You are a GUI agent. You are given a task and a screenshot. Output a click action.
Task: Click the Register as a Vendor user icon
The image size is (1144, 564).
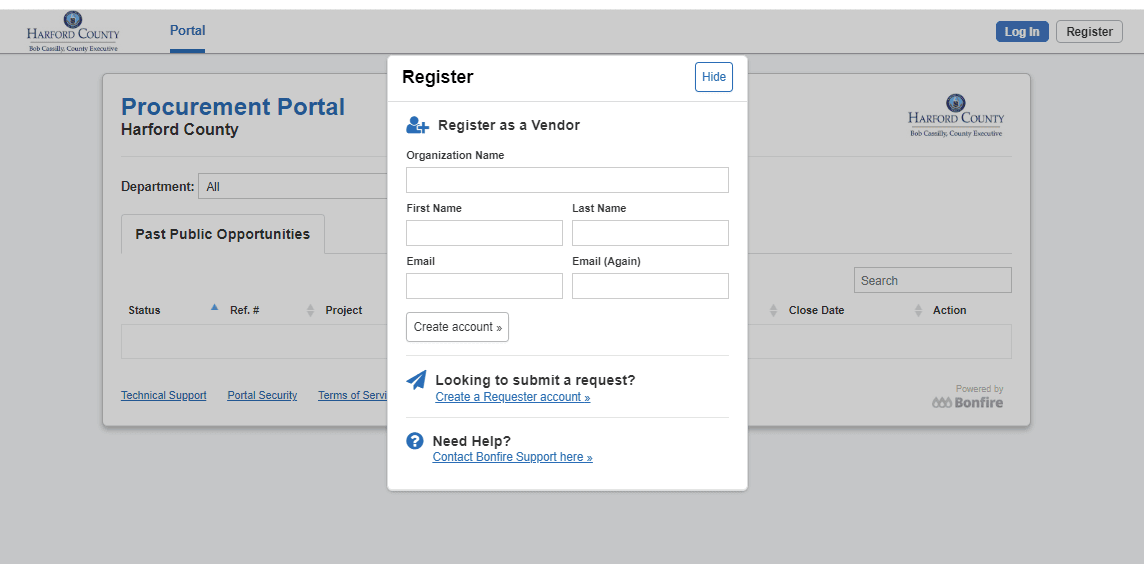[417, 125]
